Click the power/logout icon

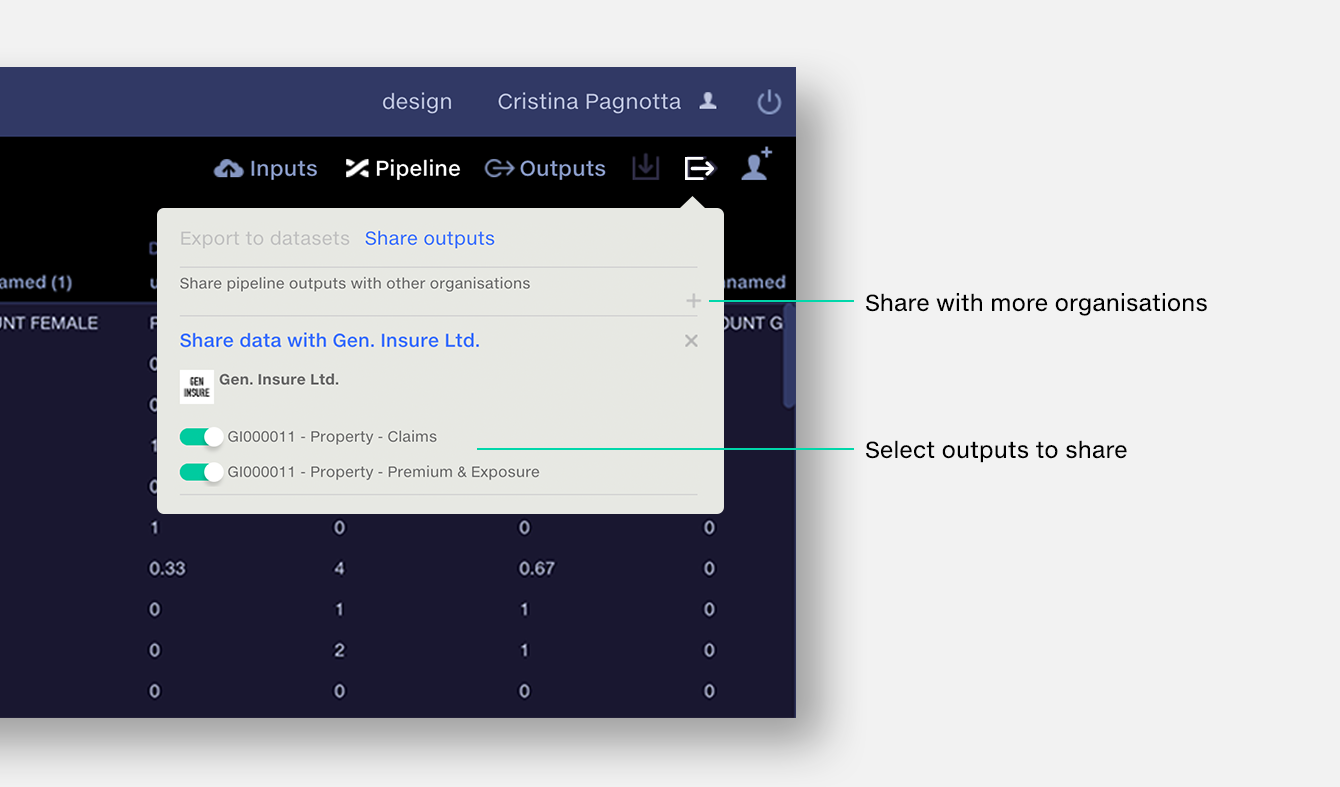tap(769, 101)
